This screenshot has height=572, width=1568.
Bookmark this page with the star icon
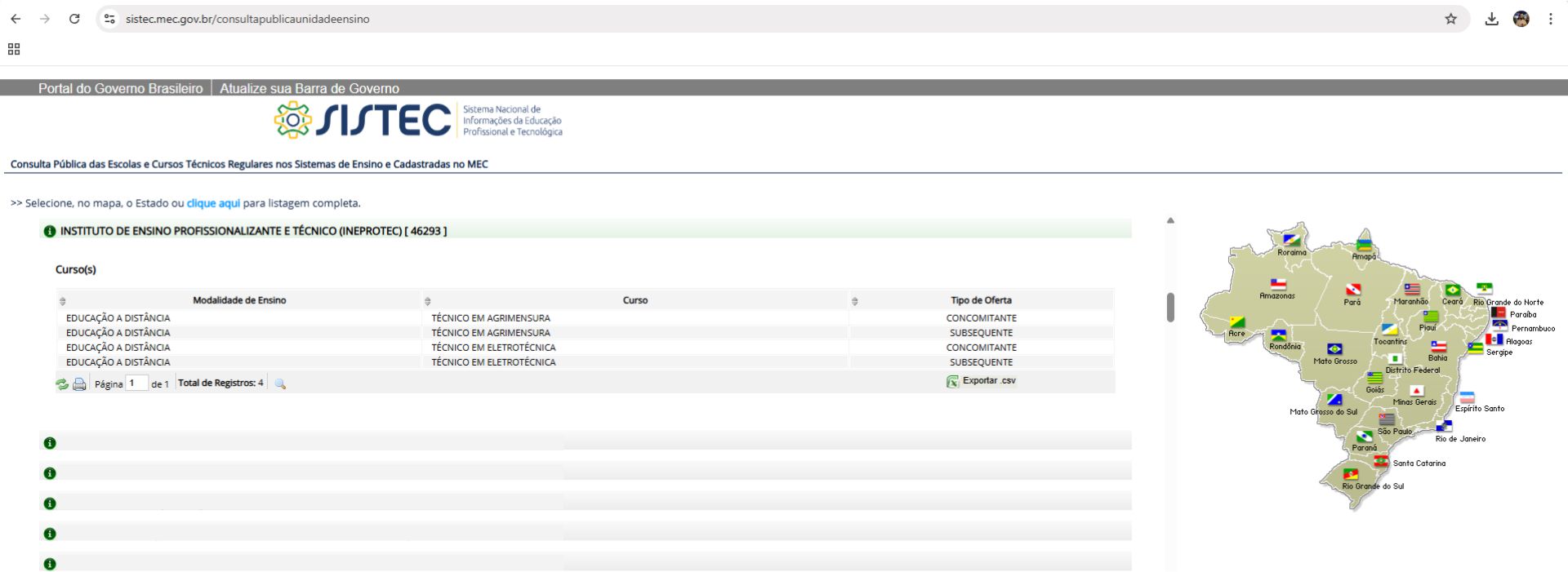(1450, 19)
